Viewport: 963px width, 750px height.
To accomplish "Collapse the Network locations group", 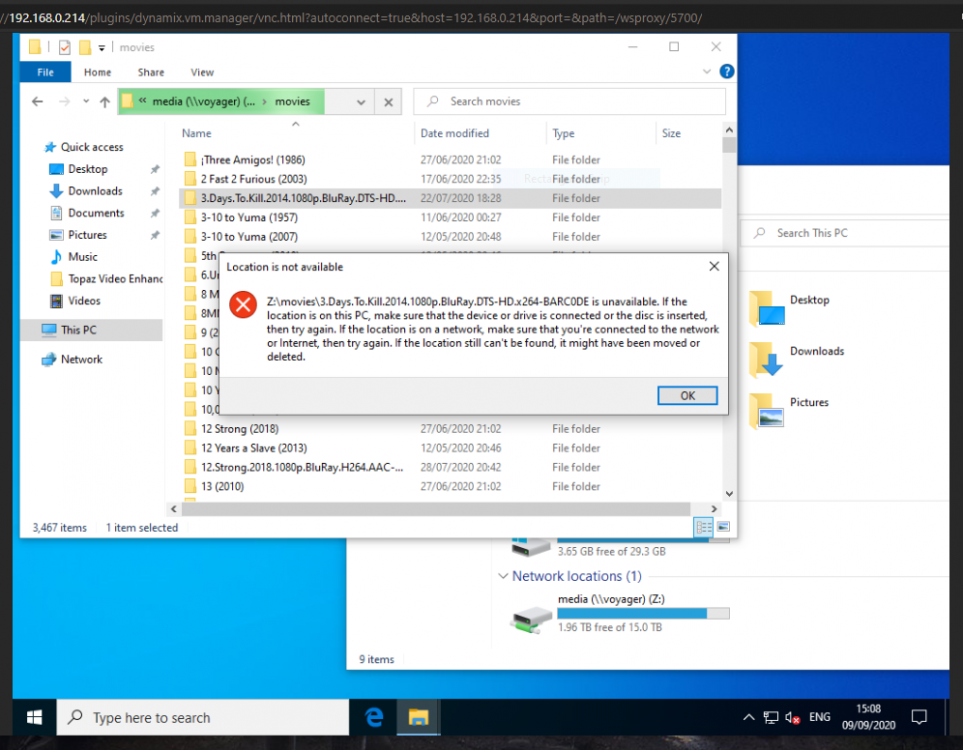I will click(503, 576).
